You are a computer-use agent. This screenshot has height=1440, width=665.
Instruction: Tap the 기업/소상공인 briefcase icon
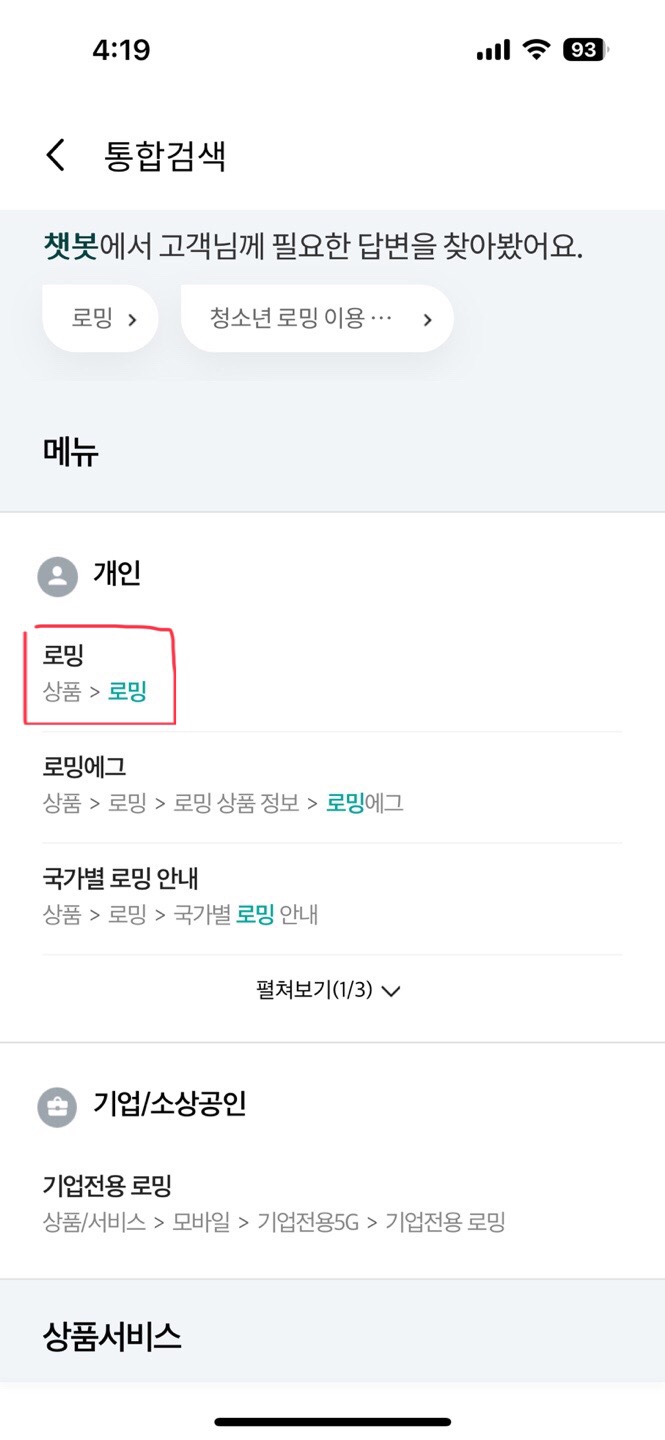[x=57, y=1105]
